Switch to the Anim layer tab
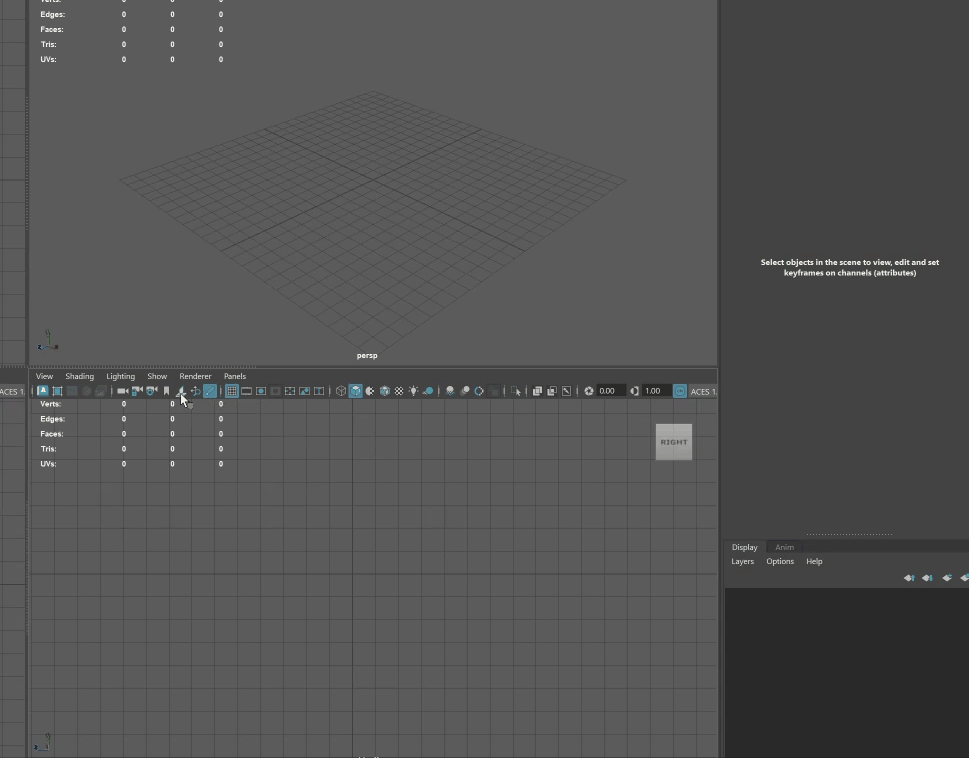This screenshot has width=969, height=758. pyautogui.click(x=784, y=547)
